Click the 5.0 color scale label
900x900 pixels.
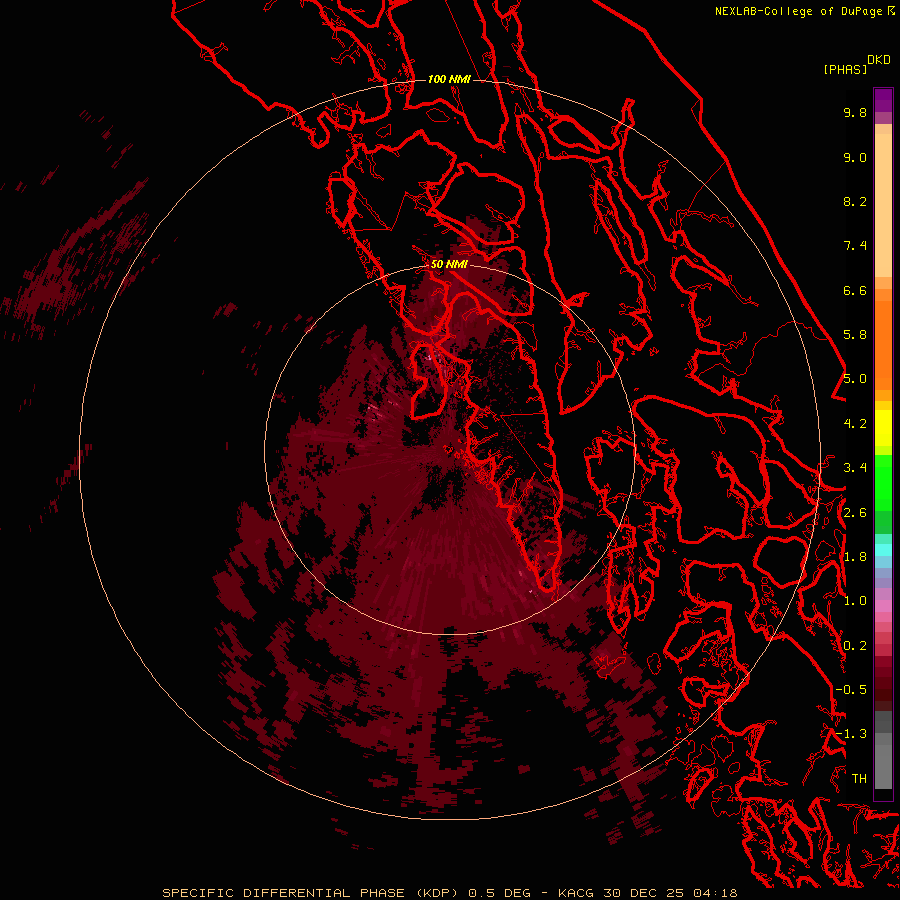coord(855,379)
